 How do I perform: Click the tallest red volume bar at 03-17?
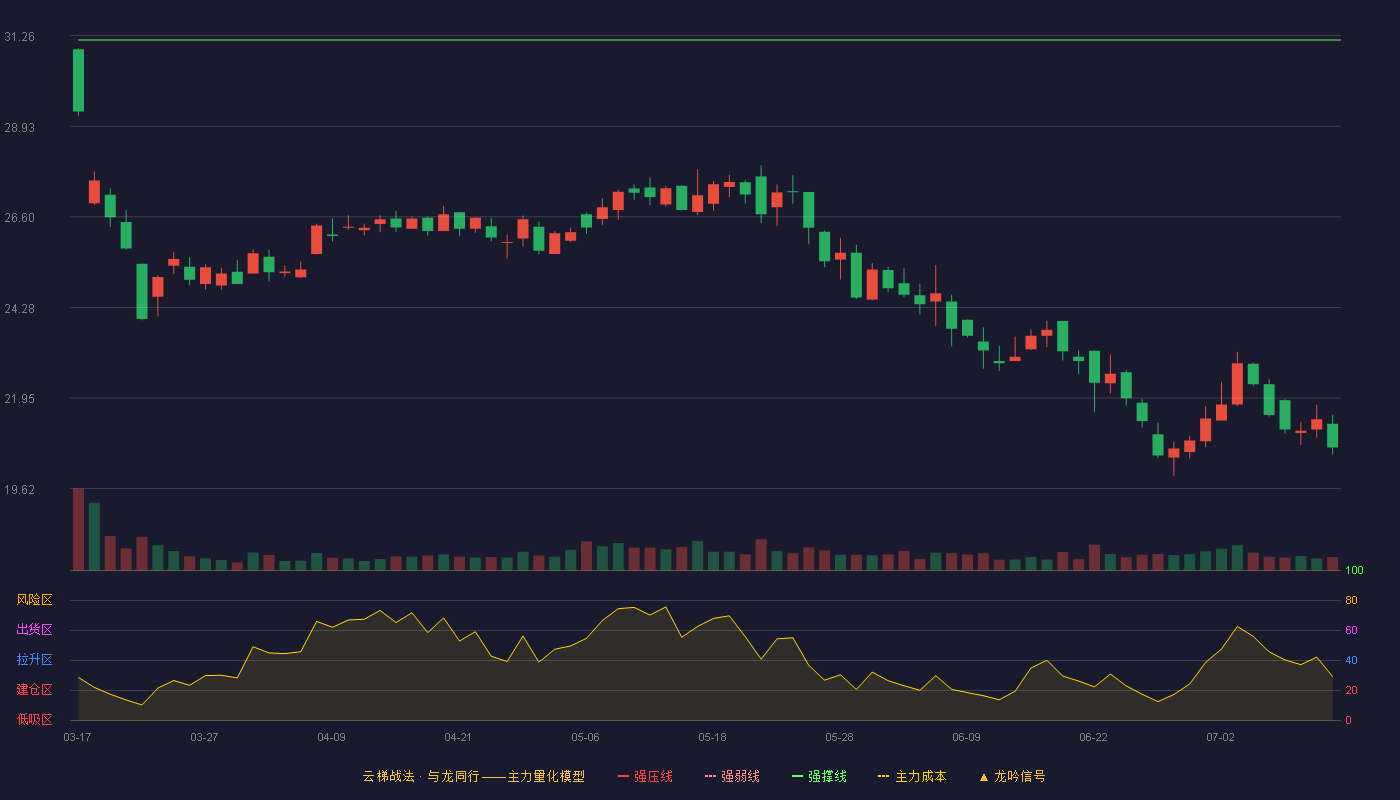pyautogui.click(x=78, y=529)
